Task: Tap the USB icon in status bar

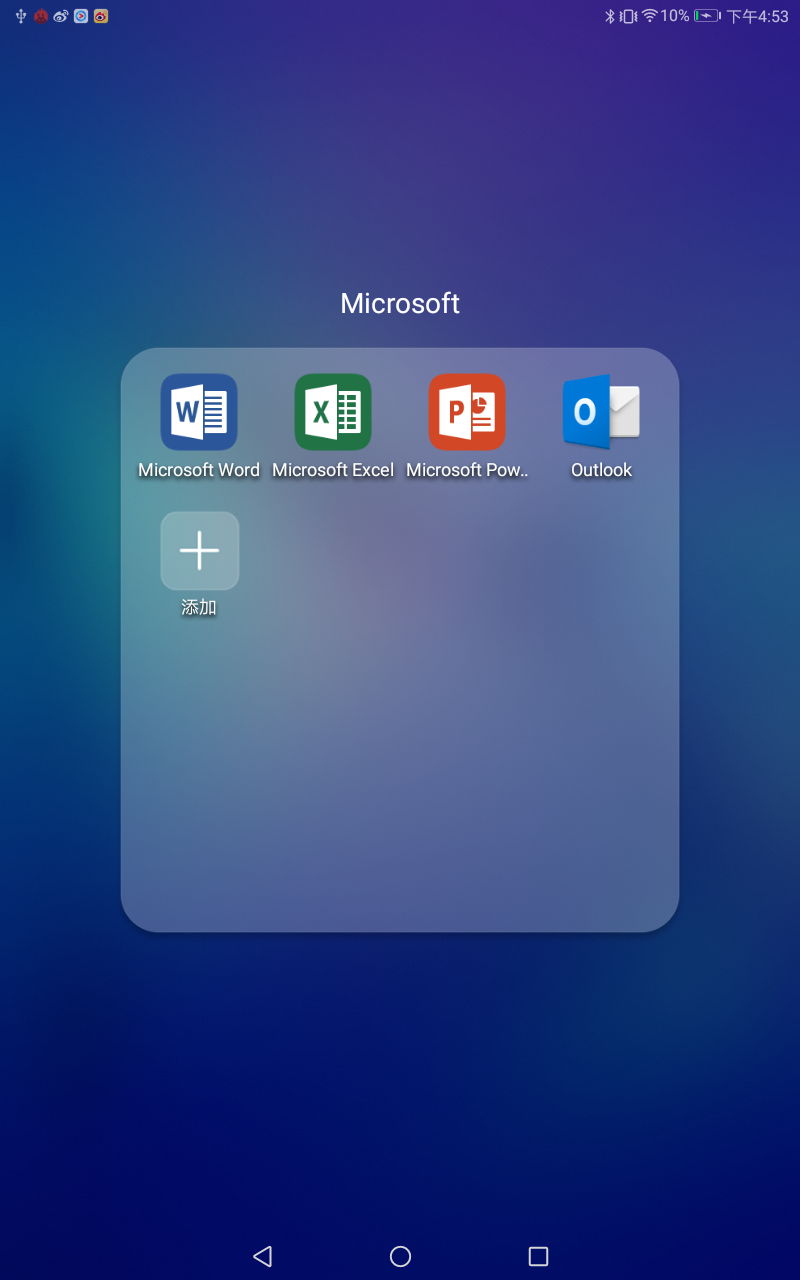Action: [21, 16]
